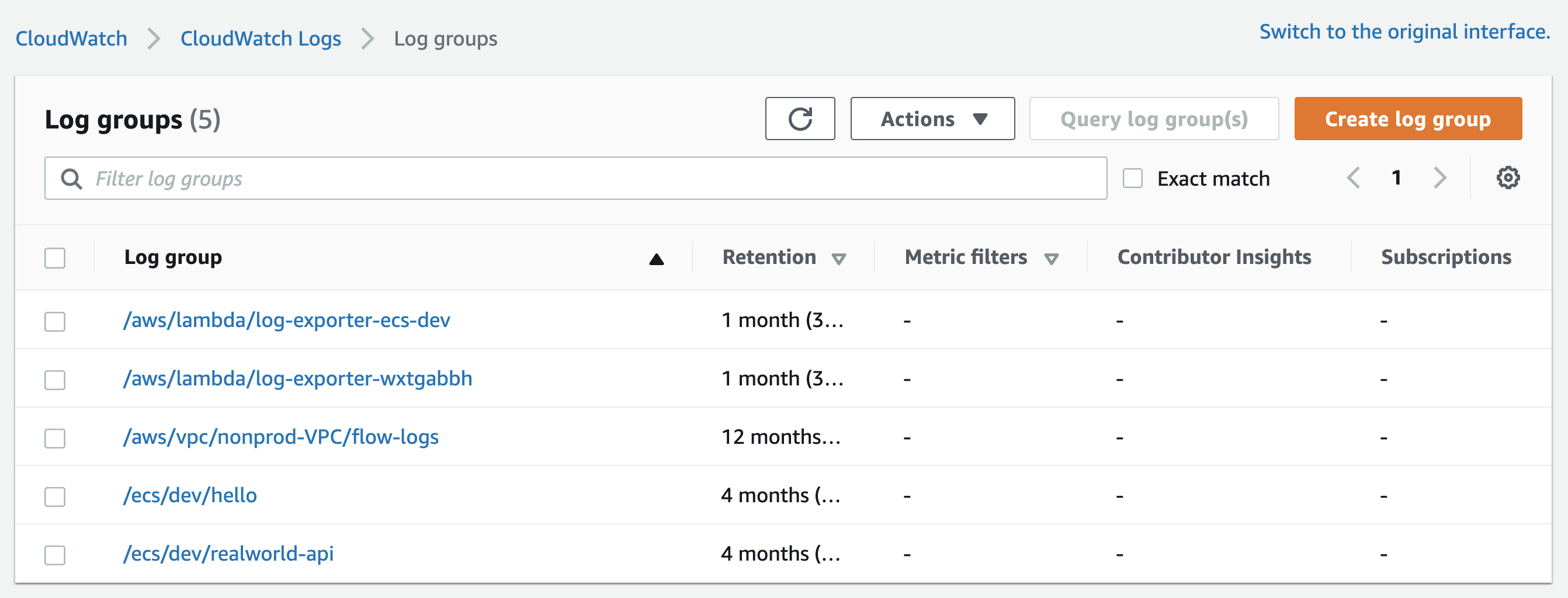Open the Retention column filter icon
The image size is (1568, 598).
click(x=841, y=259)
